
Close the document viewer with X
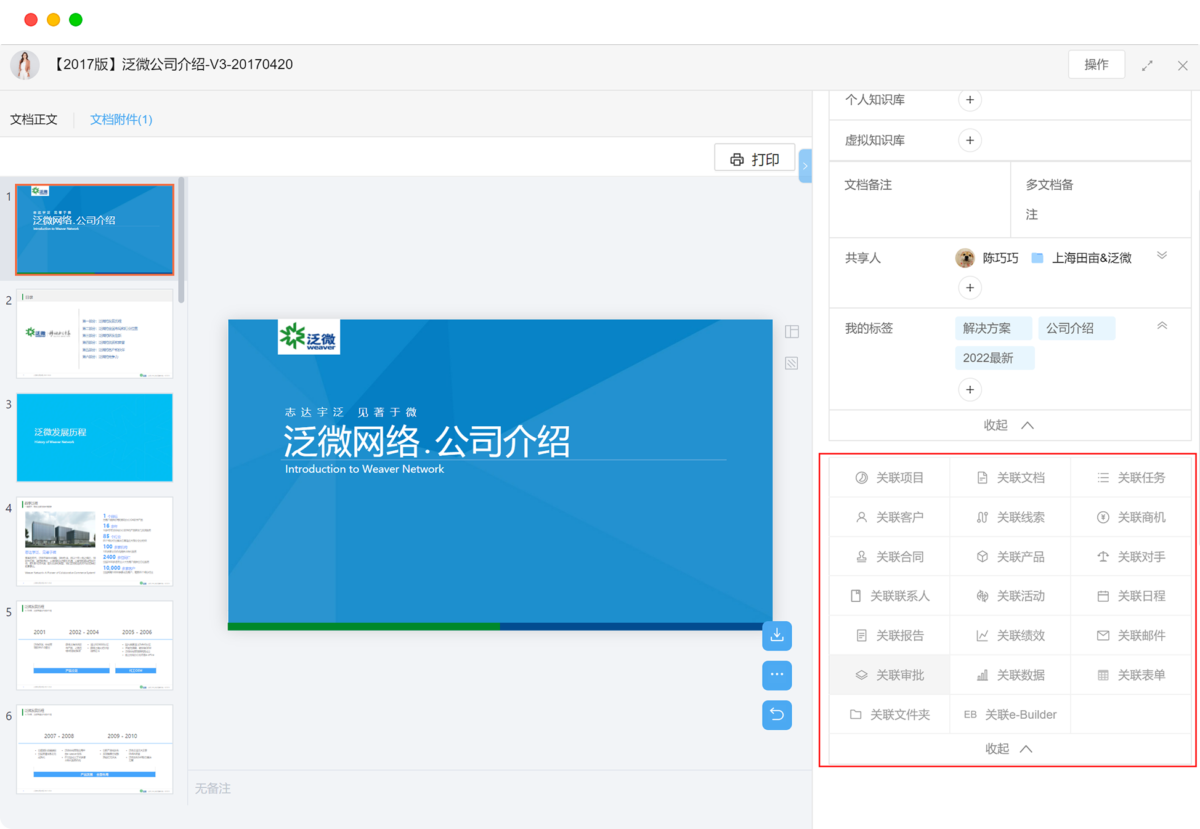click(x=1183, y=65)
